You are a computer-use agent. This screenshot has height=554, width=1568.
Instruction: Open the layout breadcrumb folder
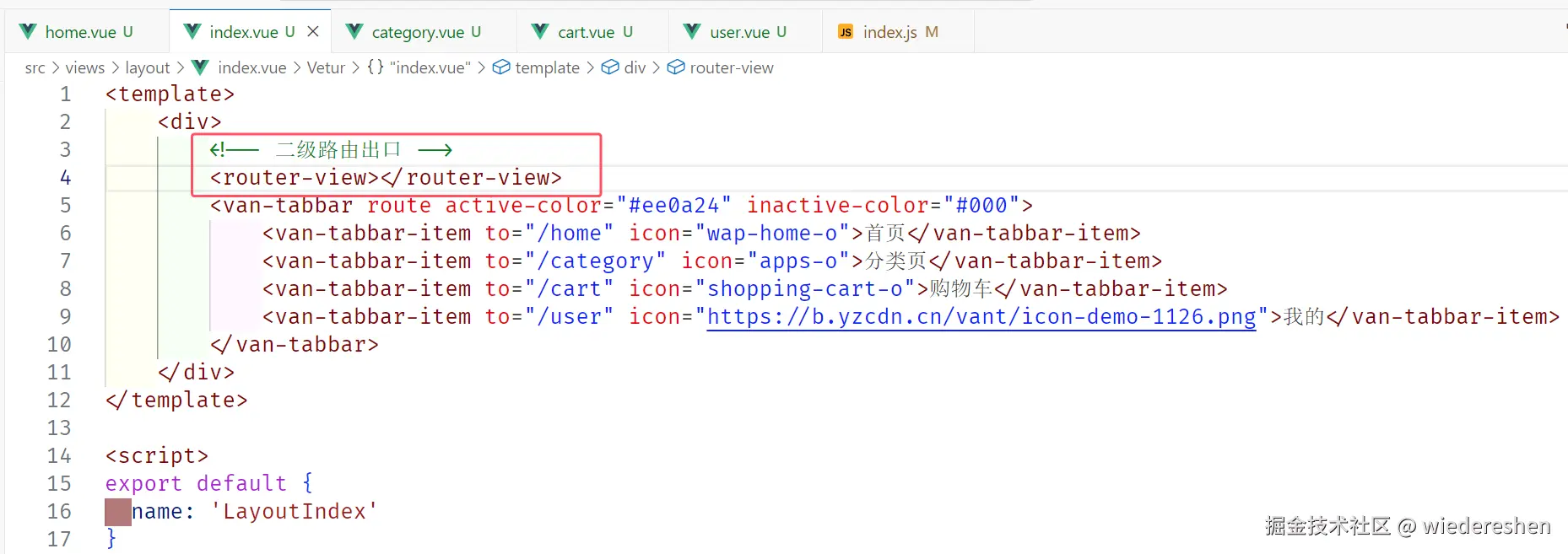pos(148,67)
